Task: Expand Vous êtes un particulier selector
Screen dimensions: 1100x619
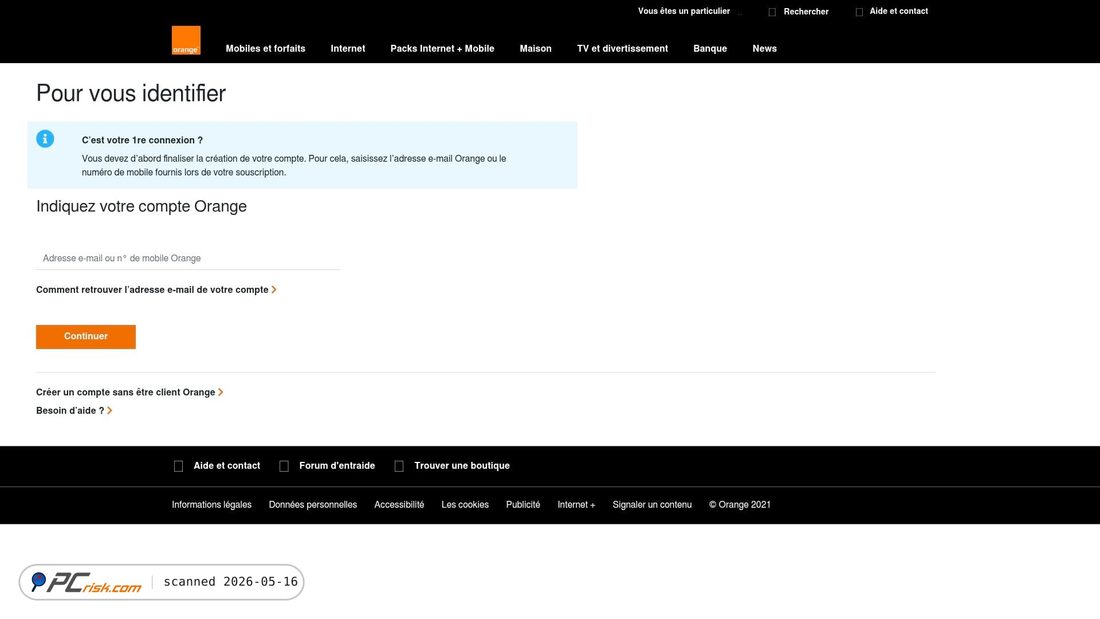Action: point(683,11)
